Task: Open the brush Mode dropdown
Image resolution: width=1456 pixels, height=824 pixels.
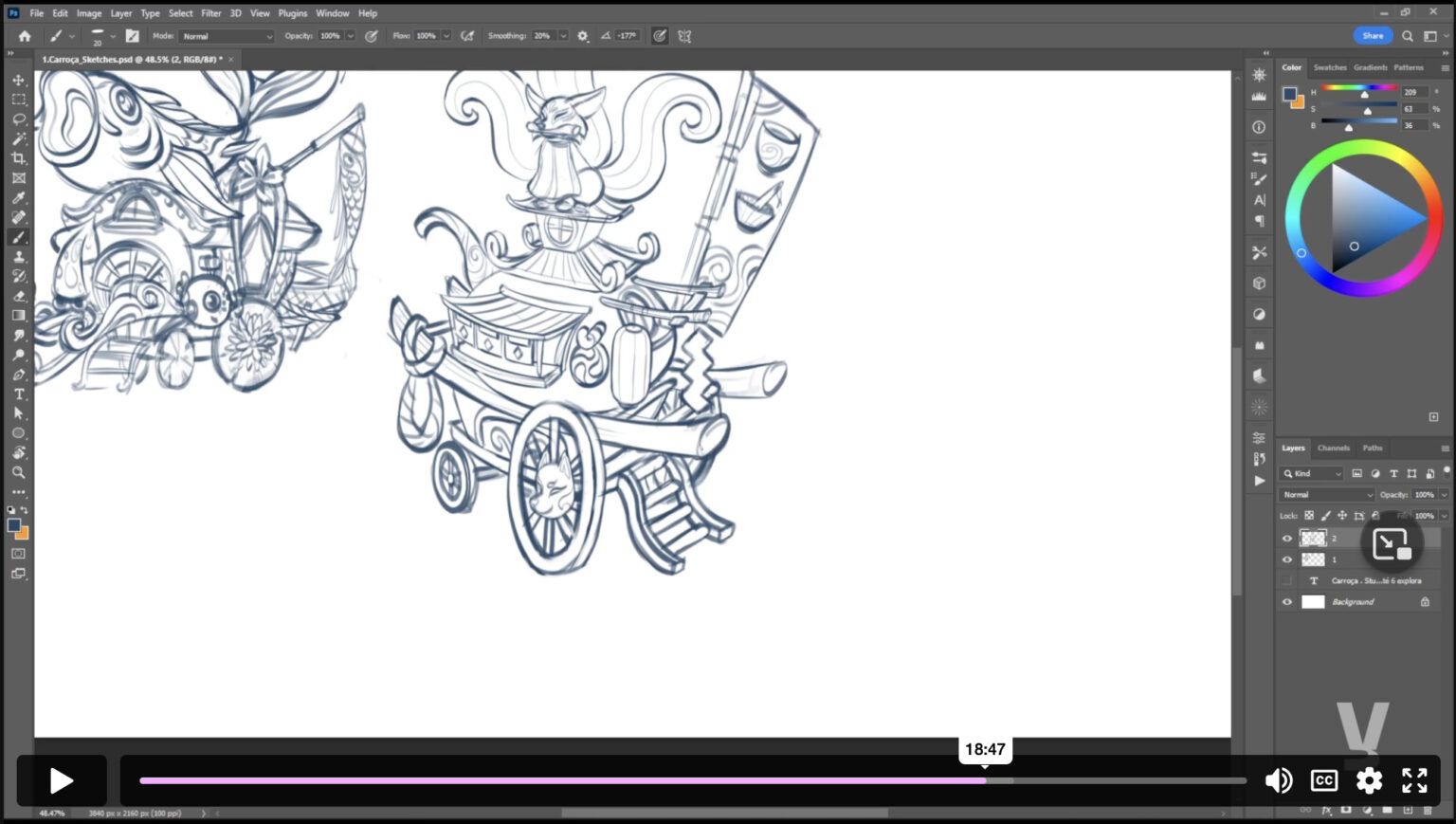Action: click(x=227, y=36)
